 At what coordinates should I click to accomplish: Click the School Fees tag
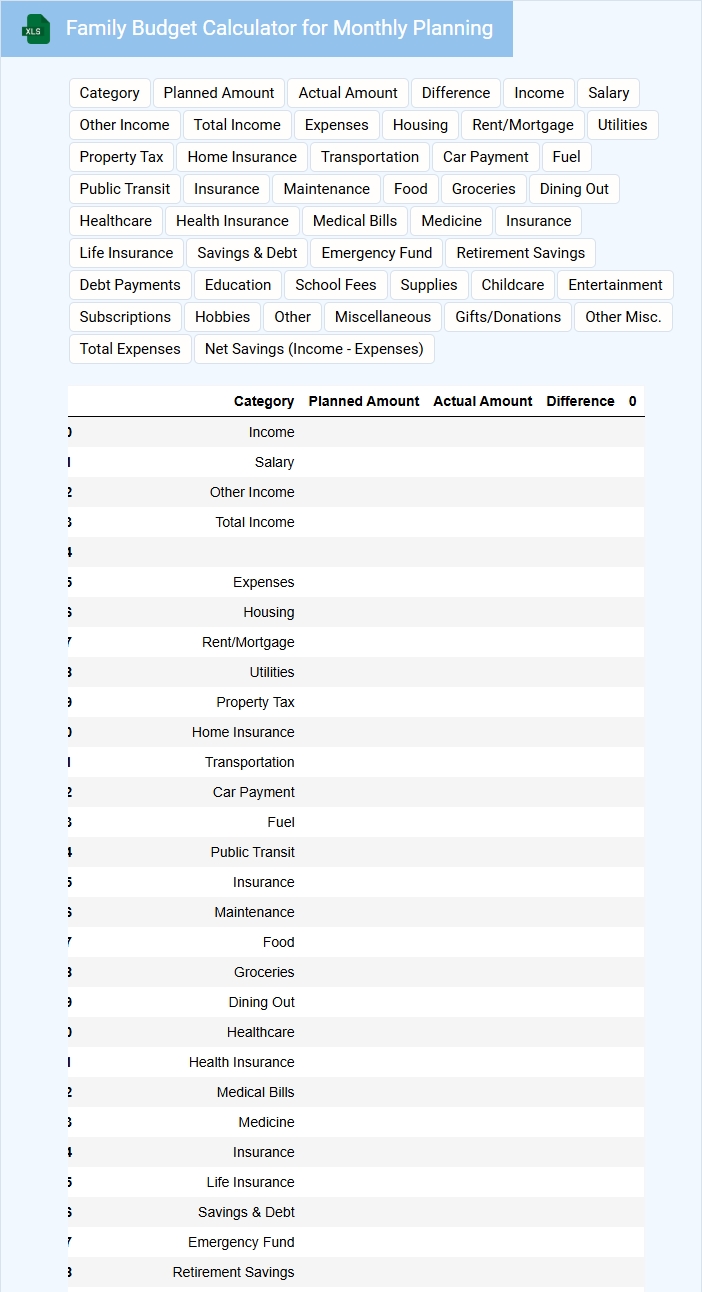(336, 285)
